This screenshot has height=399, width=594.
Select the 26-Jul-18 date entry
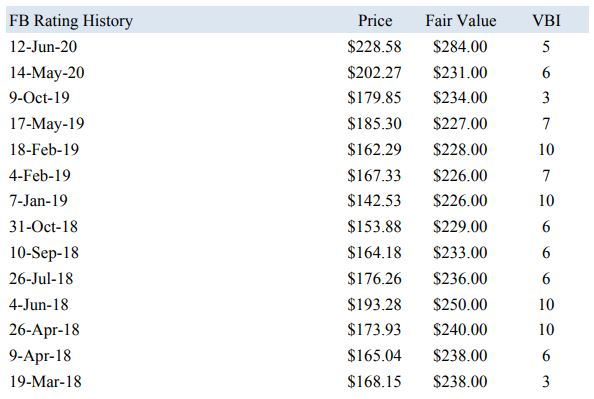(41, 279)
